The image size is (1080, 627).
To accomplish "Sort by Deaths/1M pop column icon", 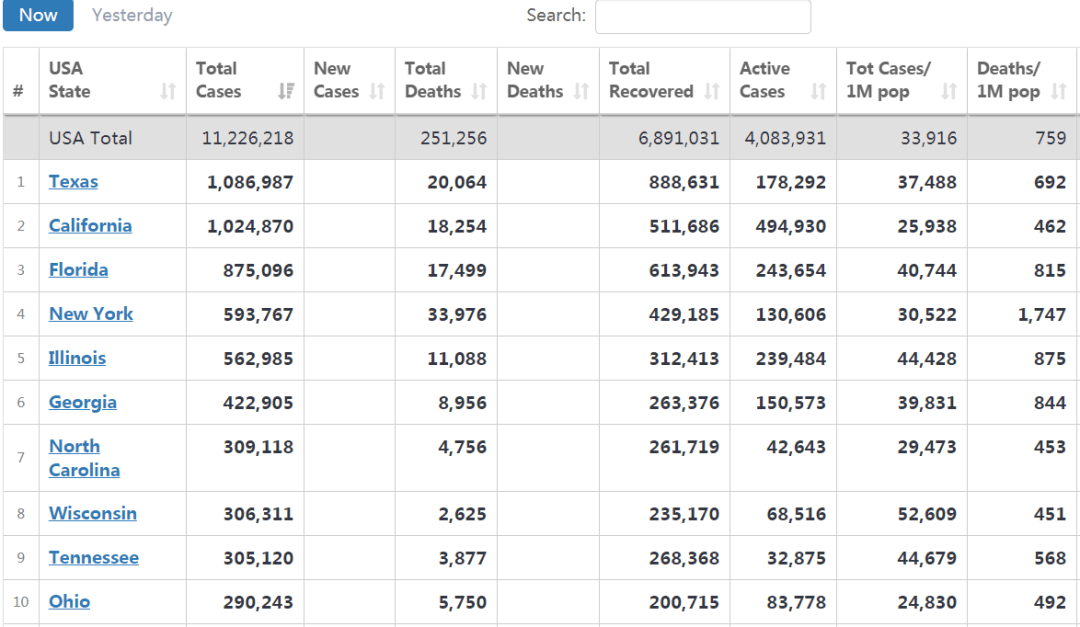I will 1059,91.
